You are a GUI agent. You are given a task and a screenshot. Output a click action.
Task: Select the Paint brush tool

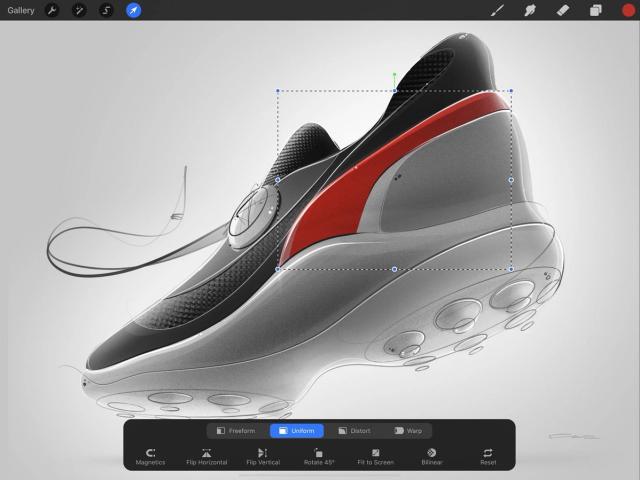point(497,10)
